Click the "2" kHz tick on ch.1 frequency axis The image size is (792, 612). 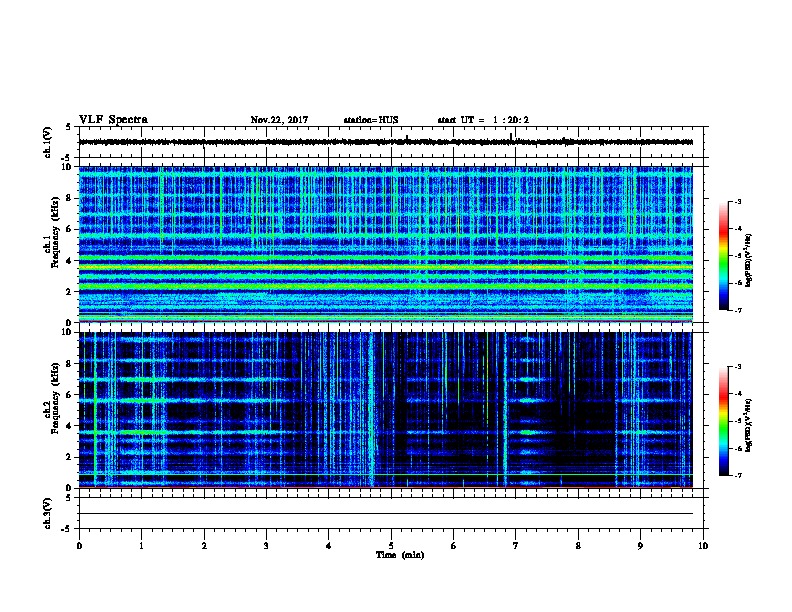tap(69, 292)
